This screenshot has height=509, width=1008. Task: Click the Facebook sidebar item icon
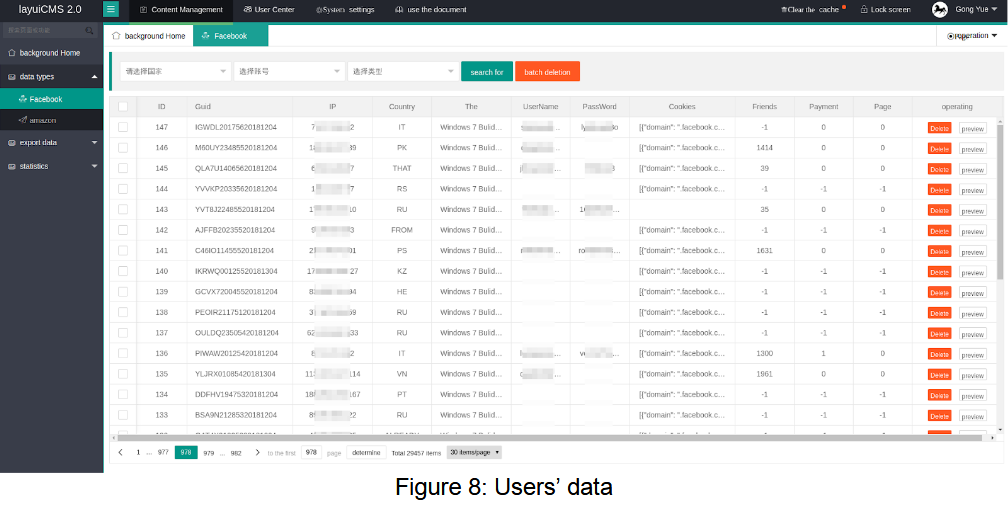click(x=22, y=99)
